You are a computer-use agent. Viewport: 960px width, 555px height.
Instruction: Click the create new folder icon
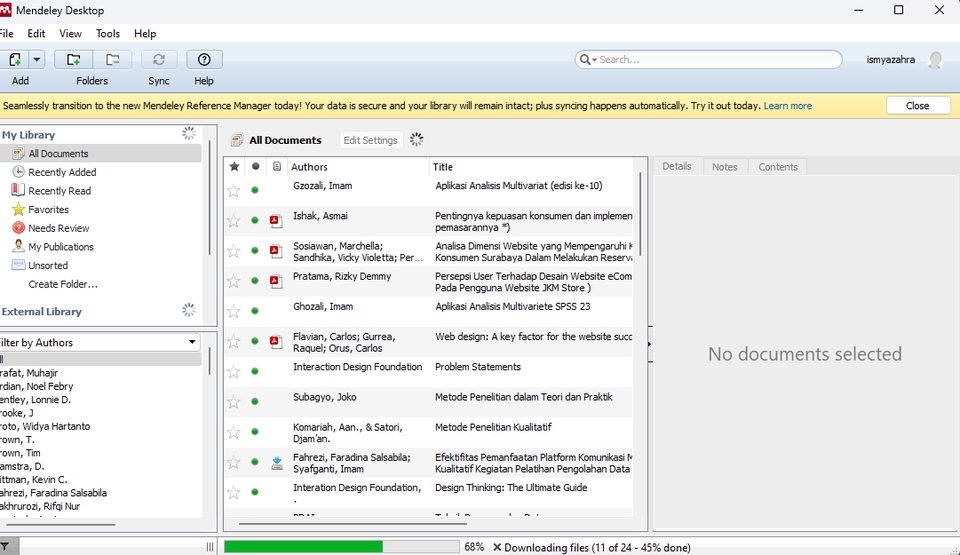point(73,59)
